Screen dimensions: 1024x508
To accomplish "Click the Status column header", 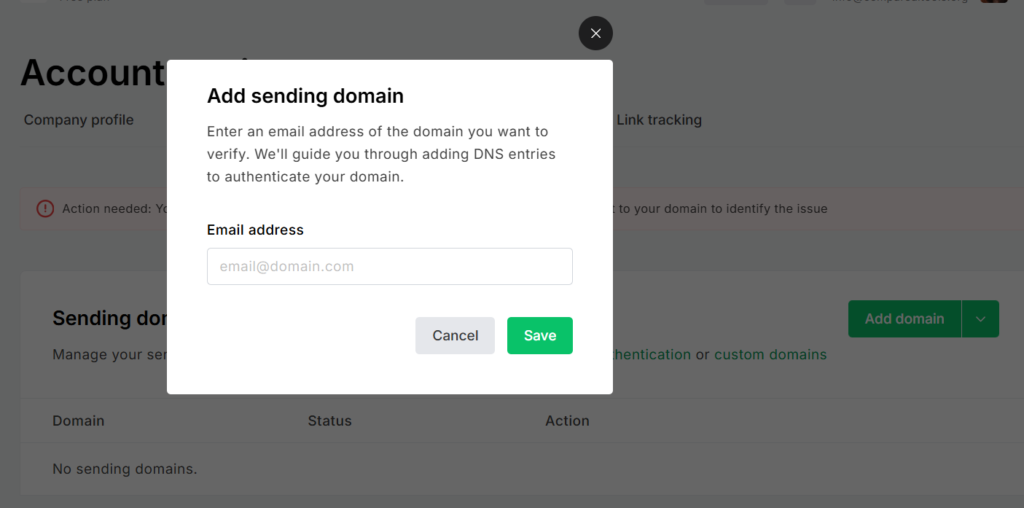I will click(x=330, y=421).
